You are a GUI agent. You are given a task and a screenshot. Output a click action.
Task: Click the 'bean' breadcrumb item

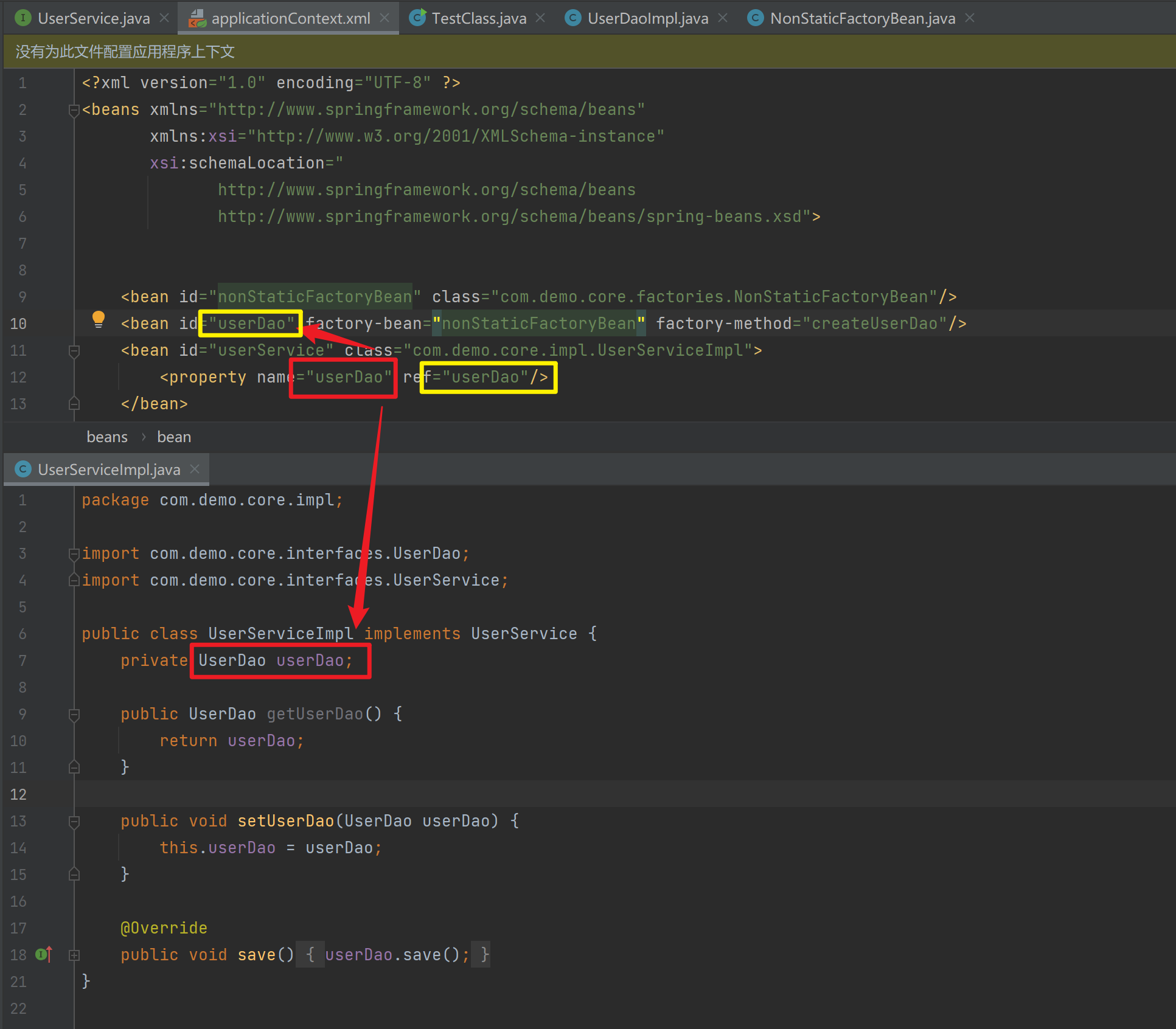174,437
